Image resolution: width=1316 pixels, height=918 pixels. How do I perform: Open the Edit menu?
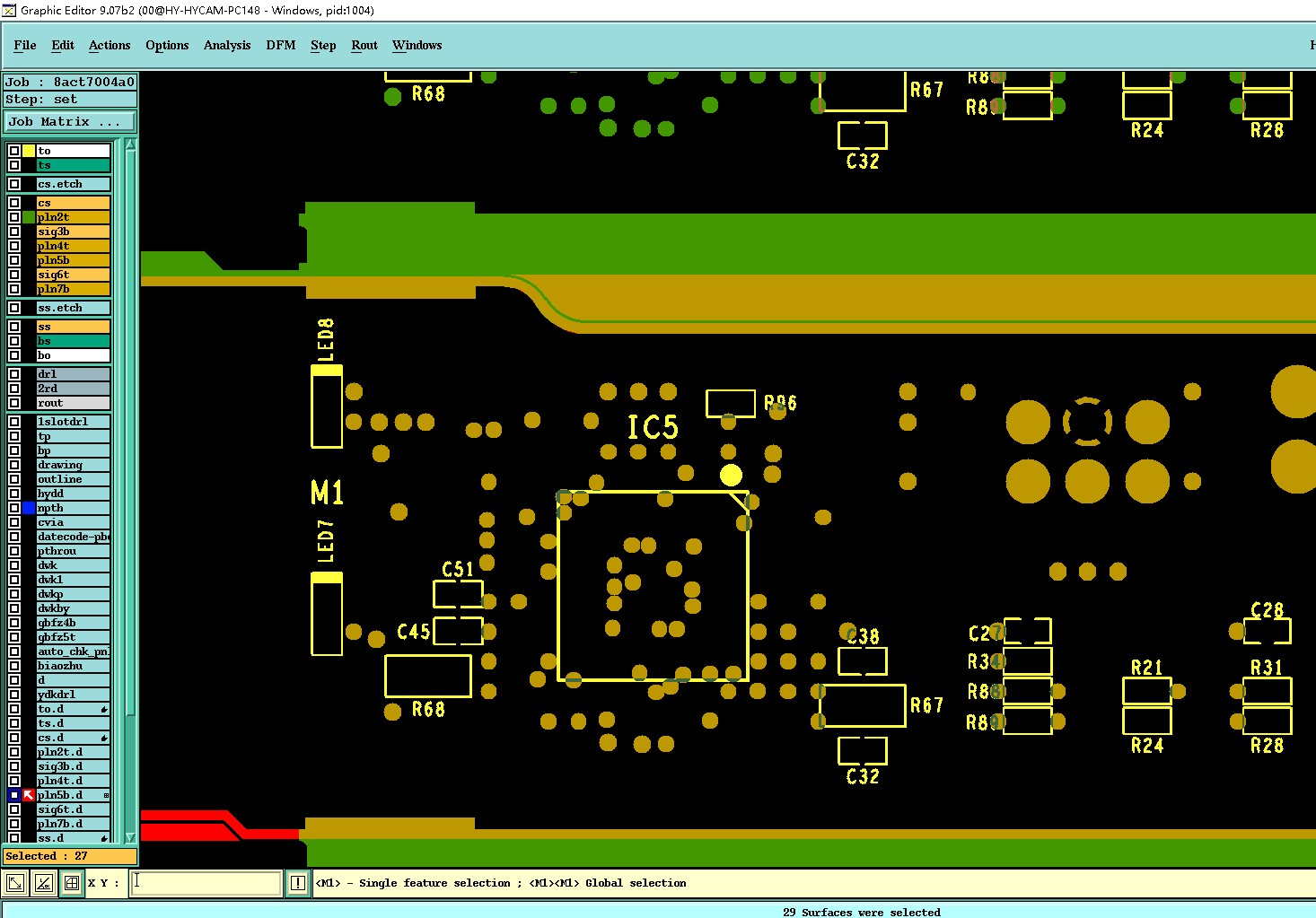coord(63,45)
